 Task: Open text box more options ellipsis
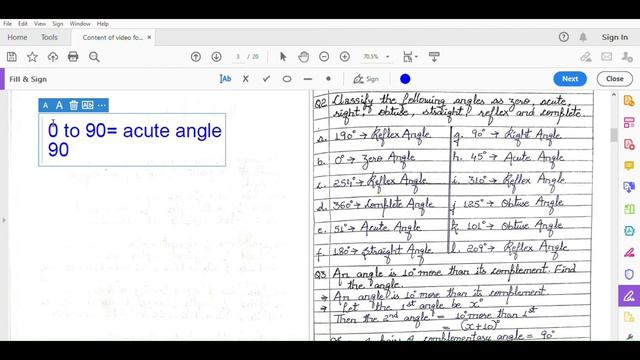click(102, 105)
